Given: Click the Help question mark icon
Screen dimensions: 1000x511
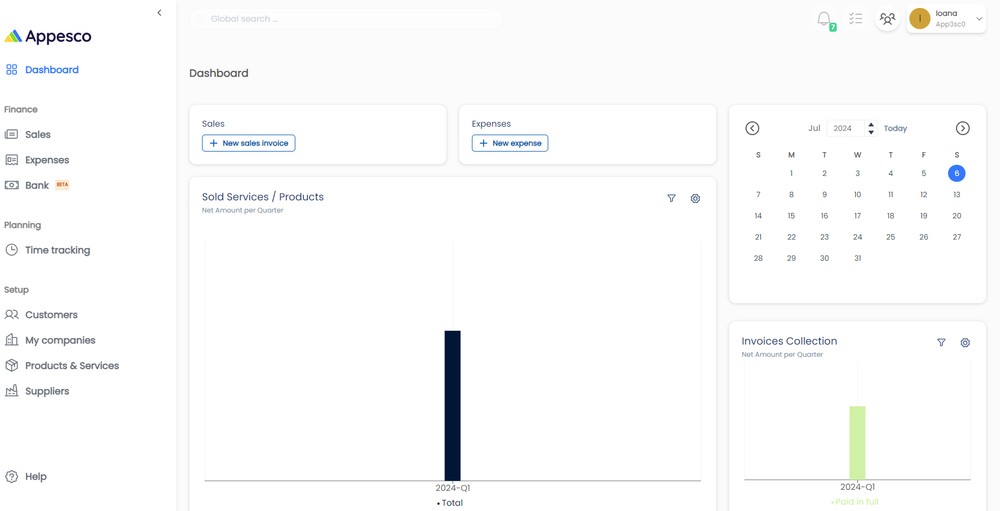Looking at the screenshot, I should tap(11, 477).
